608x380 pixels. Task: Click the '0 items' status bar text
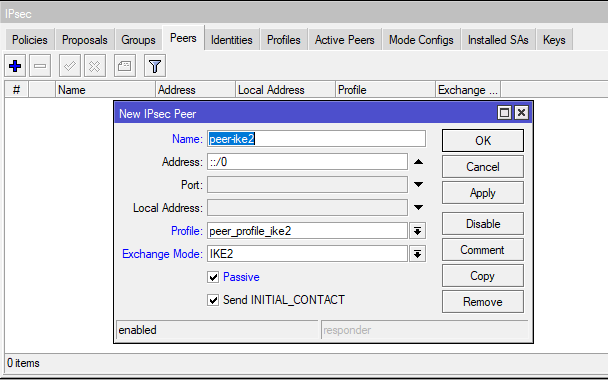click(23, 363)
